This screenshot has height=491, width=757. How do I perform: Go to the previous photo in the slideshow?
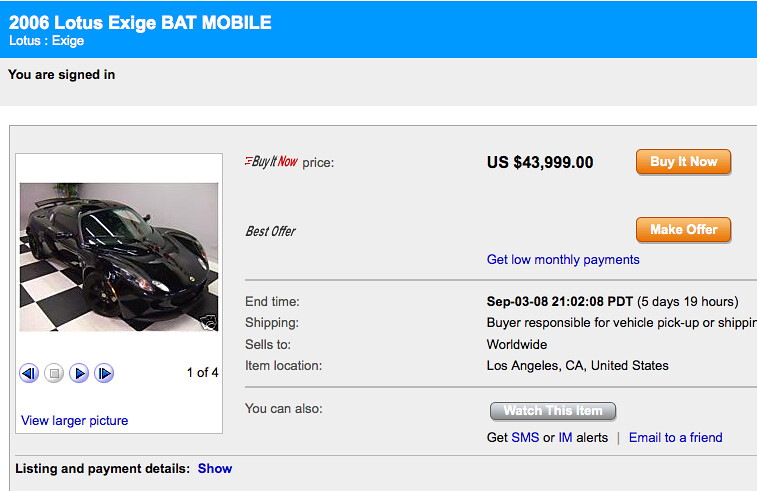pyautogui.click(x=29, y=373)
